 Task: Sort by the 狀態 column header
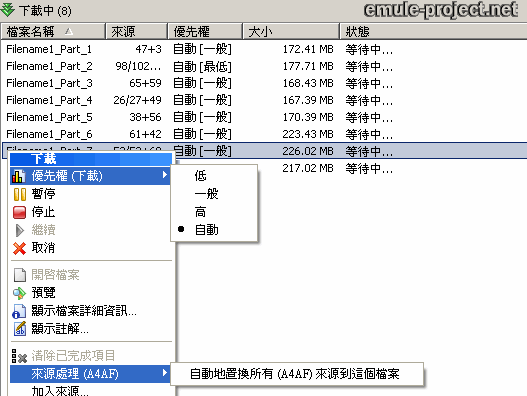coord(433,32)
